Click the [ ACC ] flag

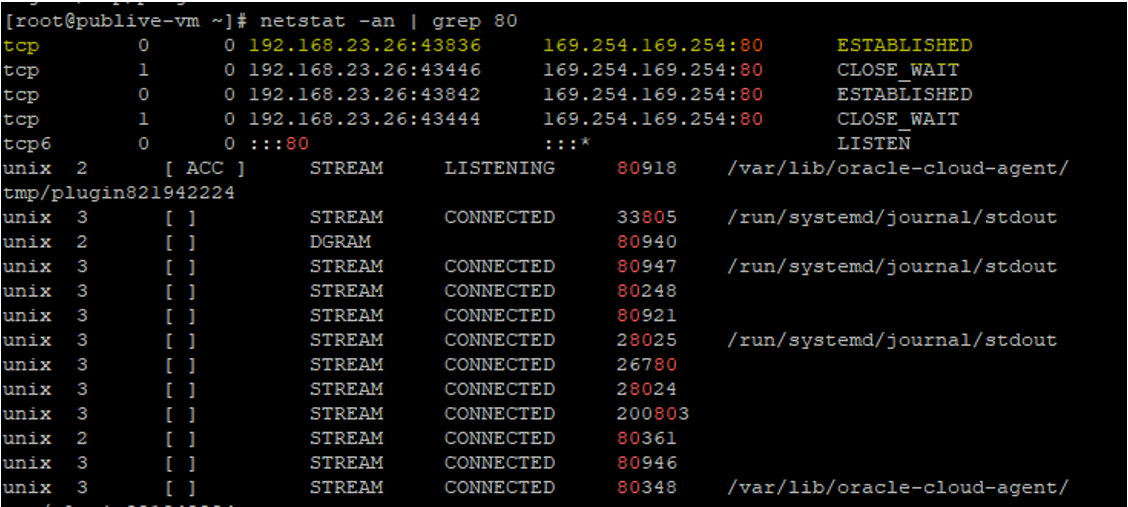(x=204, y=168)
